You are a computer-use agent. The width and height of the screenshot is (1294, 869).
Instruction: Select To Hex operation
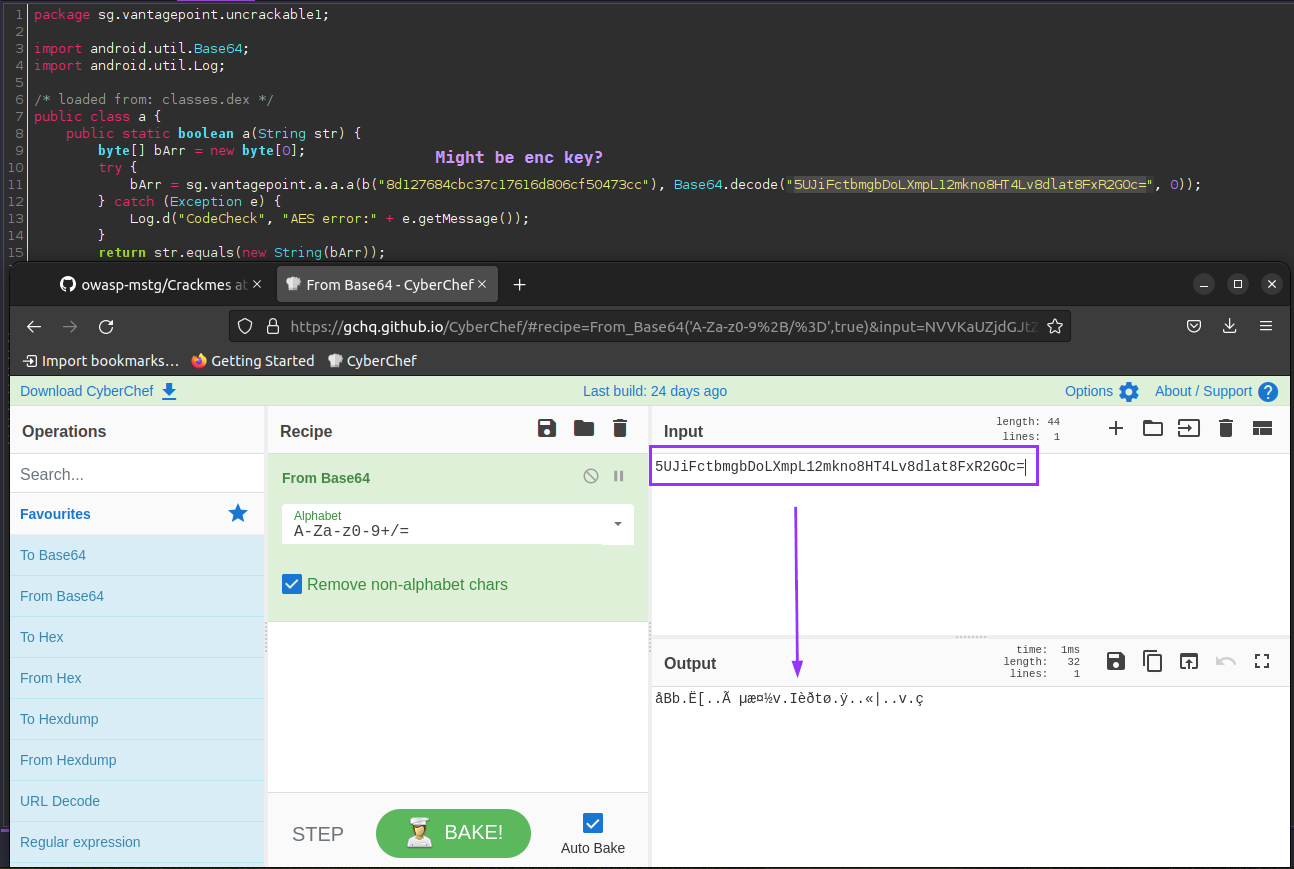[x=138, y=637]
